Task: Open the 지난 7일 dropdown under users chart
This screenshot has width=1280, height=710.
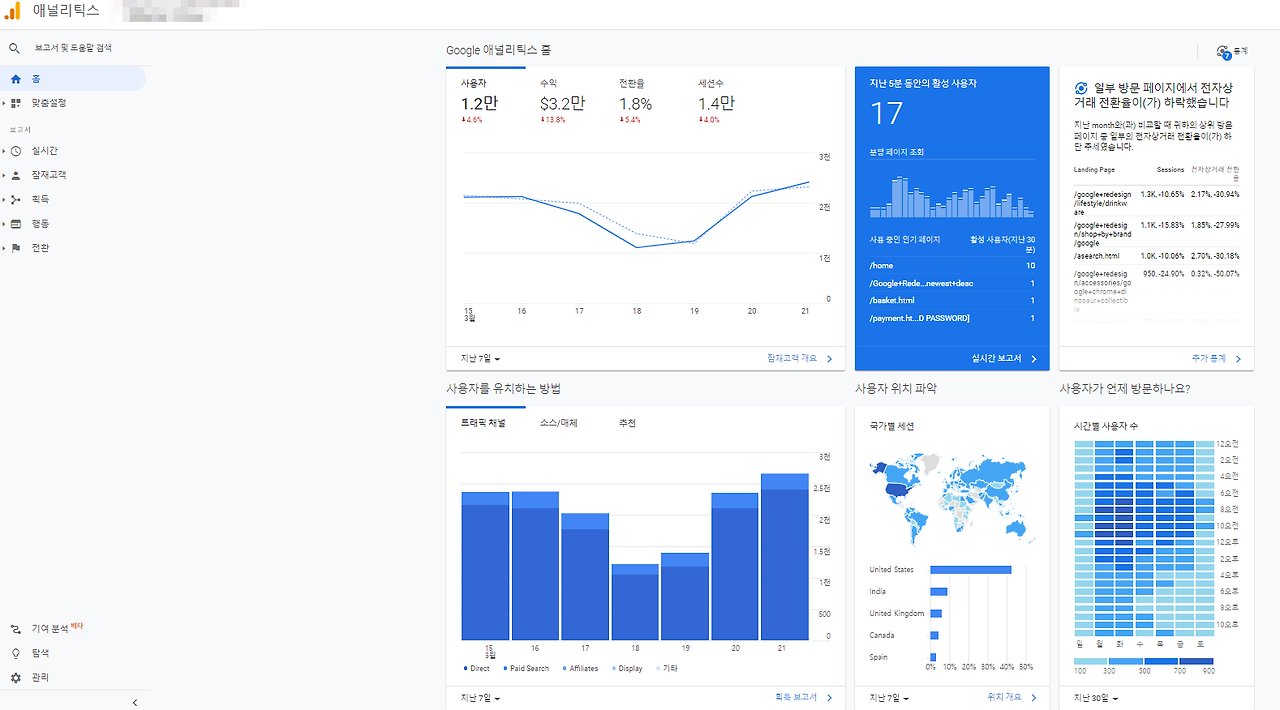Action: tap(480, 359)
